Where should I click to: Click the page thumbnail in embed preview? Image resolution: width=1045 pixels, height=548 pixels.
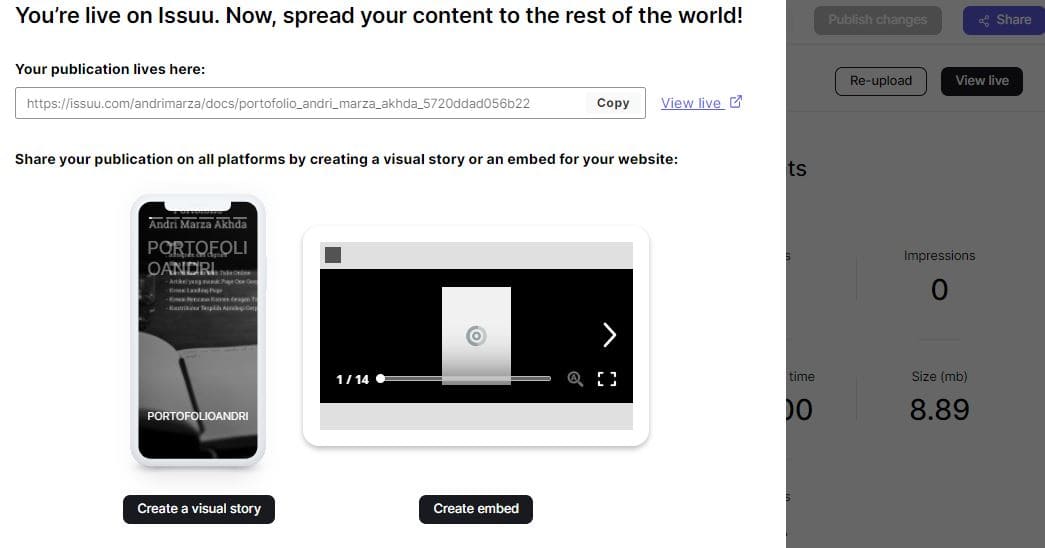(x=477, y=335)
